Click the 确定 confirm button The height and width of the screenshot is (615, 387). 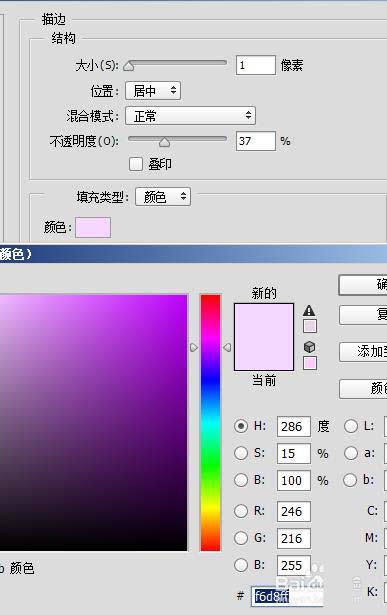(x=363, y=285)
